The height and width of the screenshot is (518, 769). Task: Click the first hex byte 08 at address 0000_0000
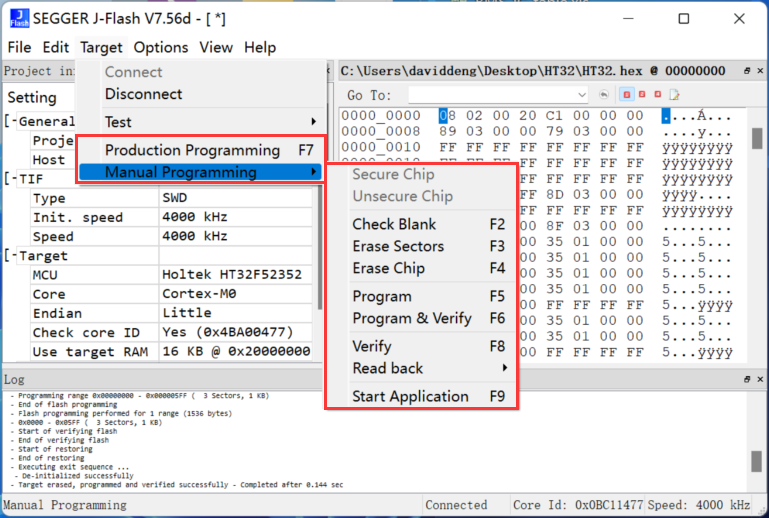pos(447,115)
